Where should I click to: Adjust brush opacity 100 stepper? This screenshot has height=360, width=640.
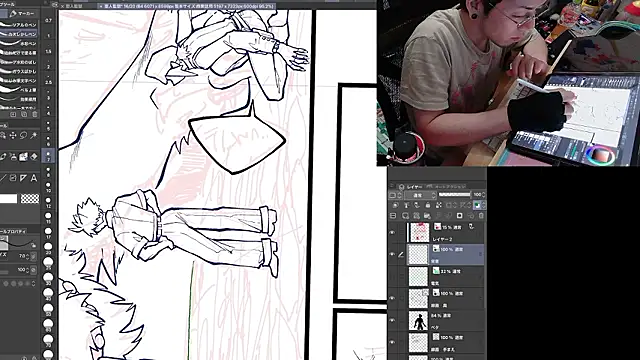tap(27, 270)
